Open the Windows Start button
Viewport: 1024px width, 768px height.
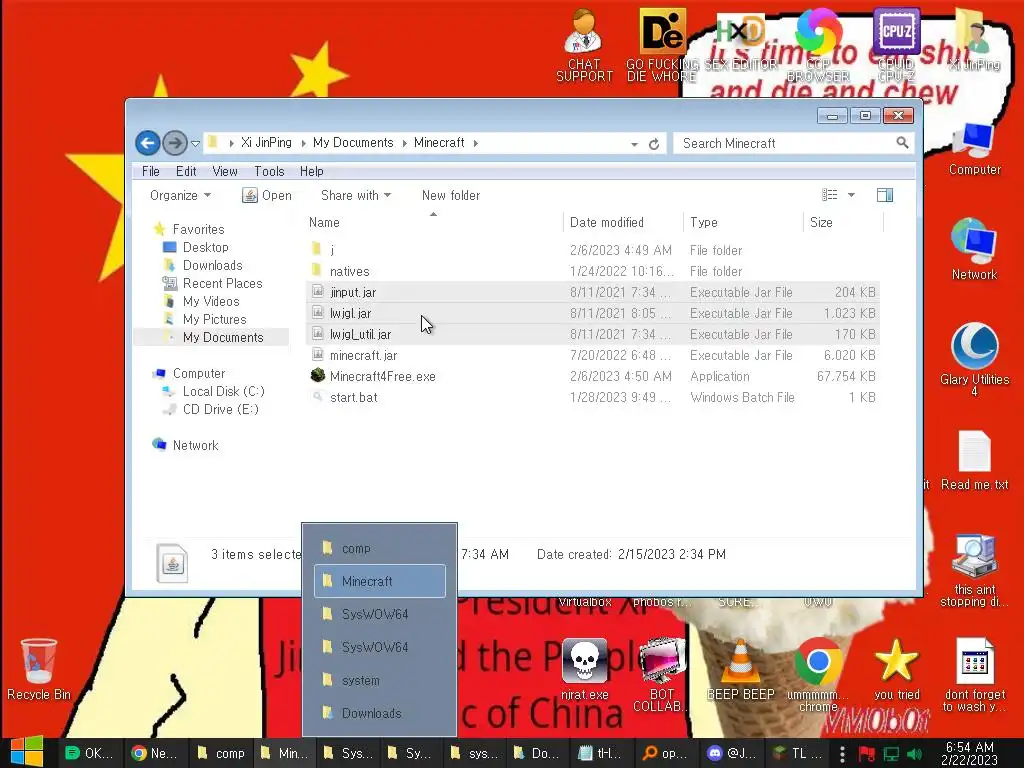(x=27, y=752)
